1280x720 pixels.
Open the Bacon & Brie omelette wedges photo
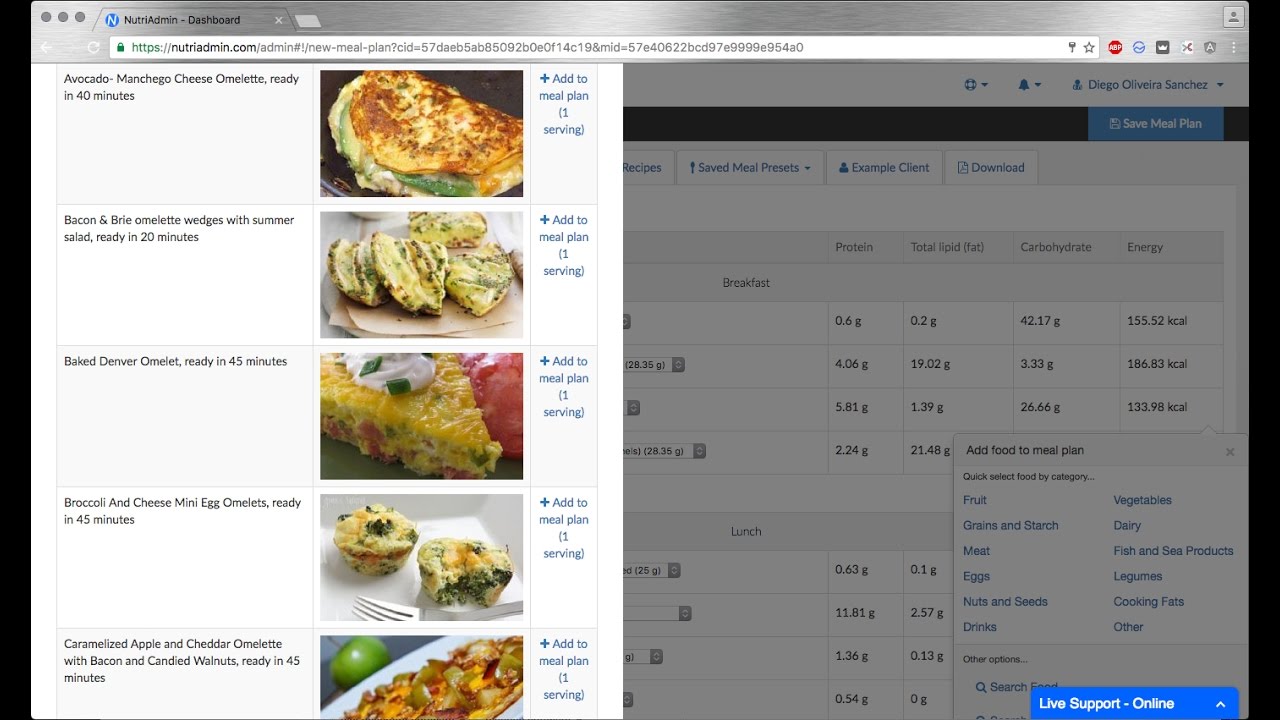[x=421, y=275]
